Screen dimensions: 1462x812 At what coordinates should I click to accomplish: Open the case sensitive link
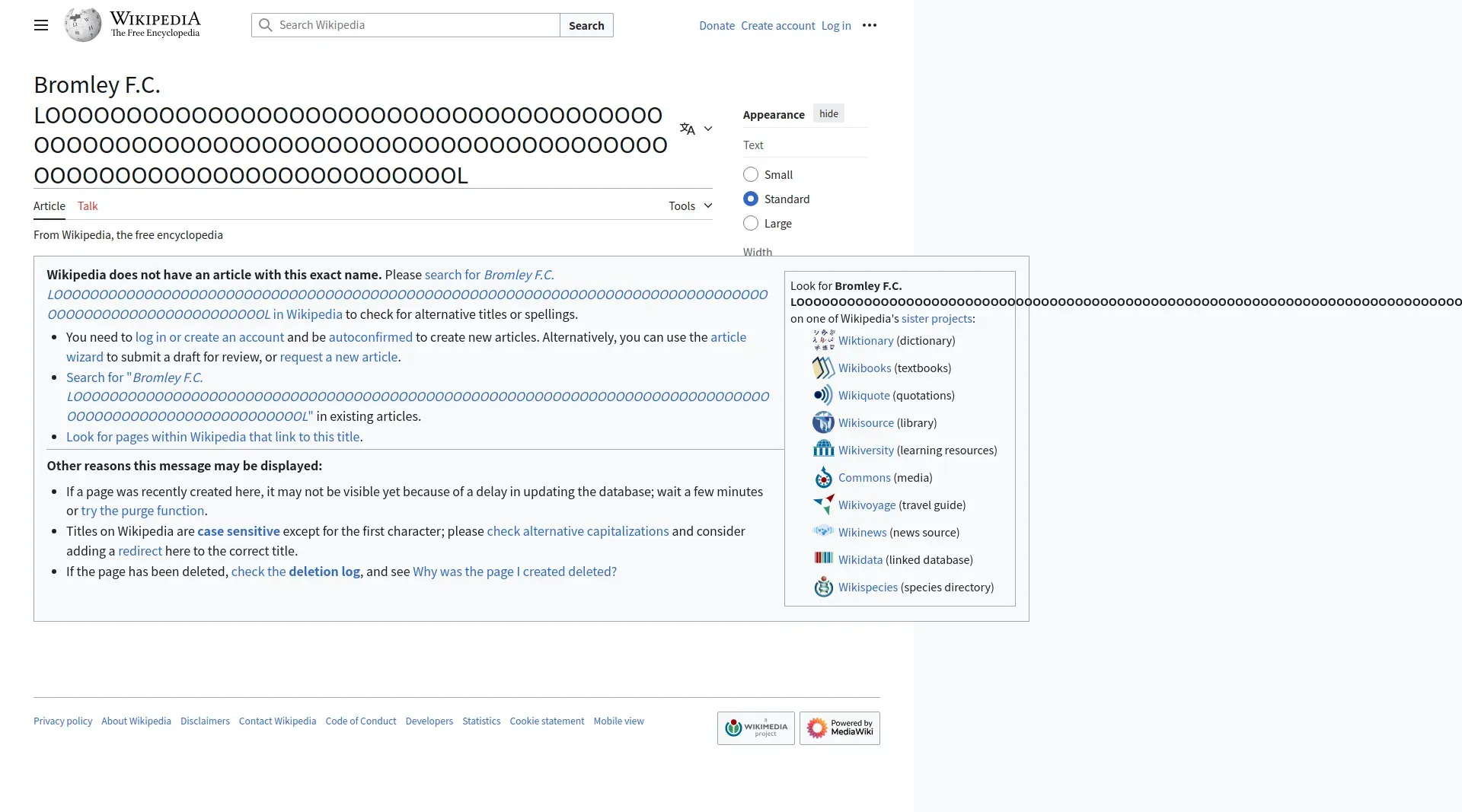238,530
